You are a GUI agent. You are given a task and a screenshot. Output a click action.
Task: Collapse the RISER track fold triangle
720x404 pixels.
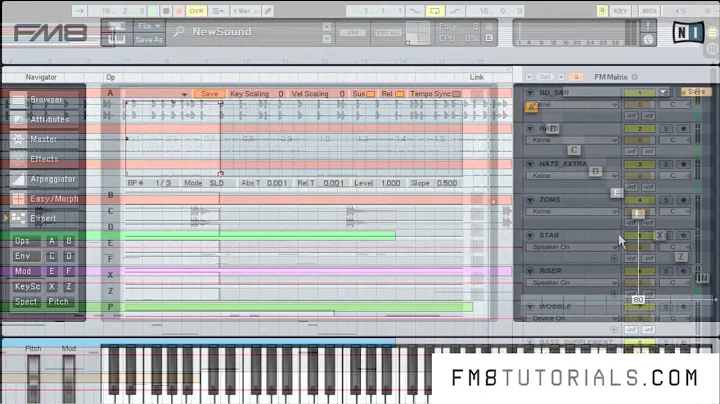click(530, 271)
